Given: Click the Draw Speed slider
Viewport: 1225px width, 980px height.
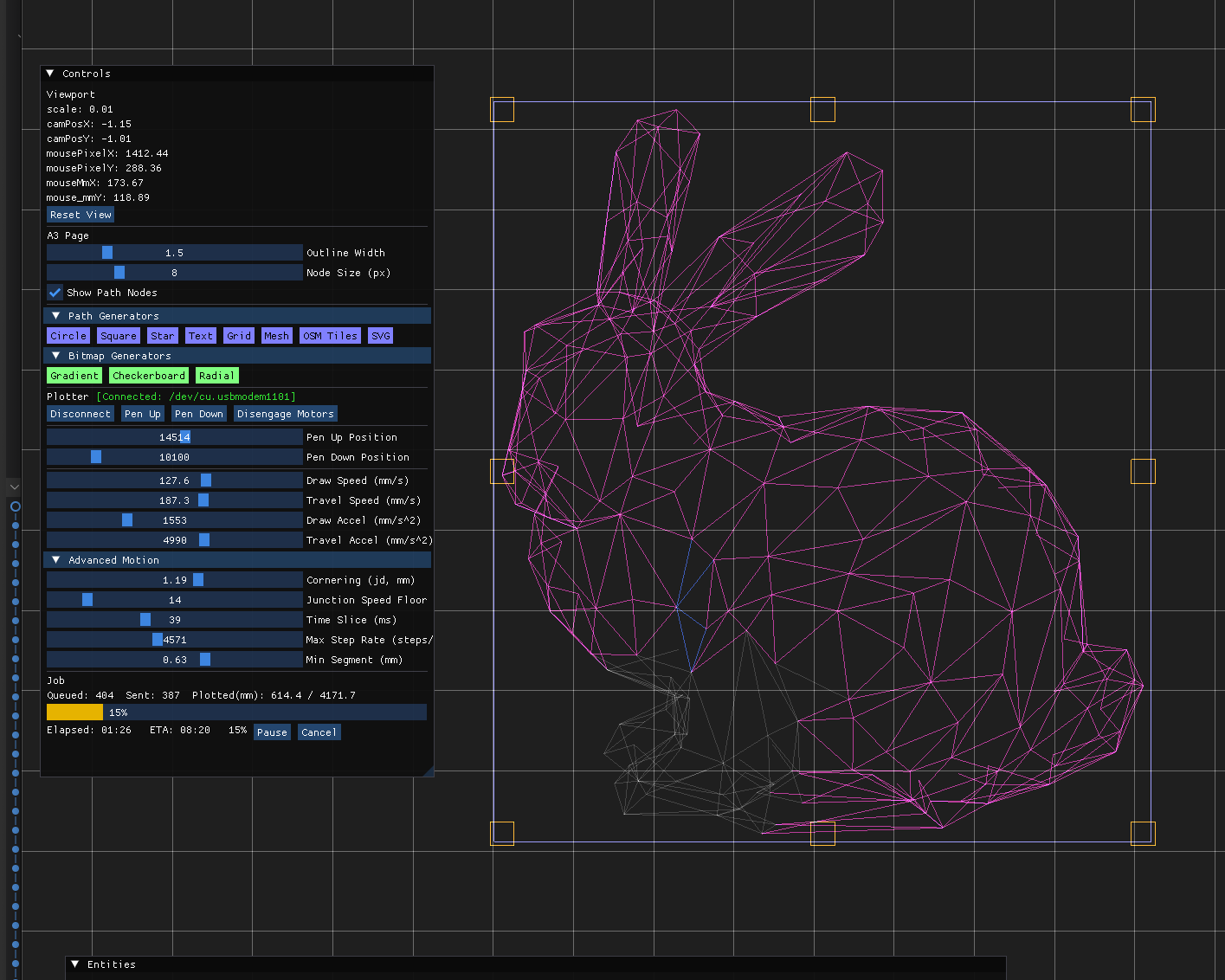Looking at the screenshot, I should click(174, 480).
